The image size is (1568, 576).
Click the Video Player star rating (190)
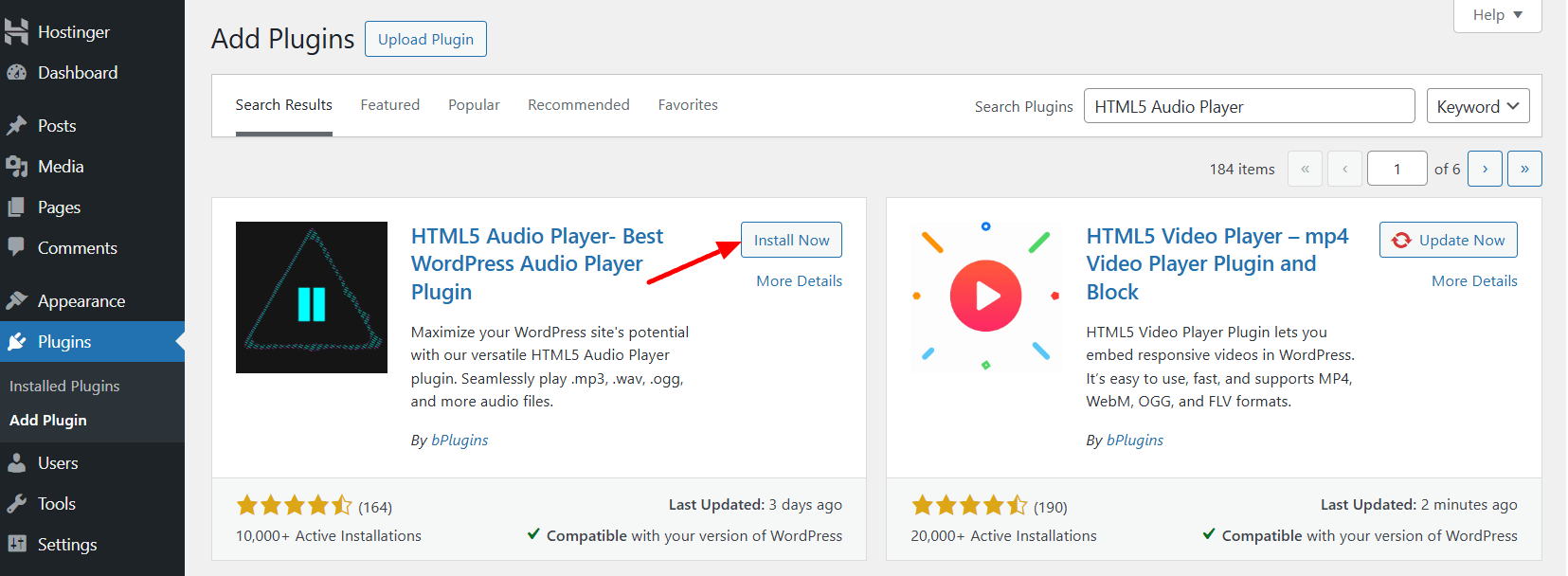point(989,506)
